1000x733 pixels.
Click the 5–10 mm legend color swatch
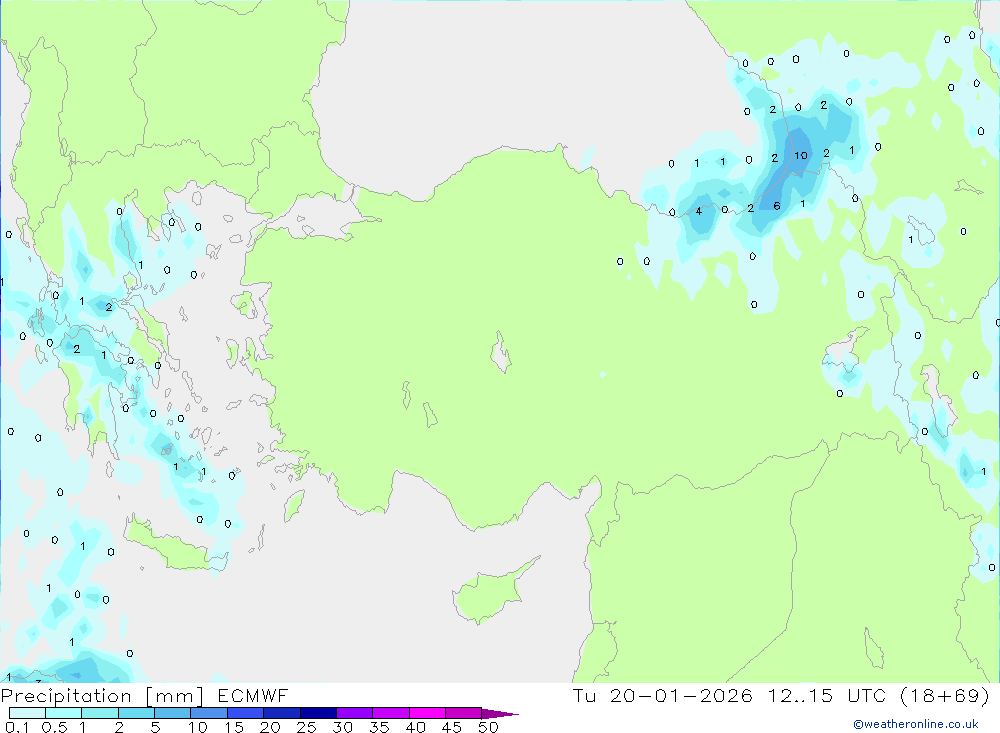[x=172, y=713]
